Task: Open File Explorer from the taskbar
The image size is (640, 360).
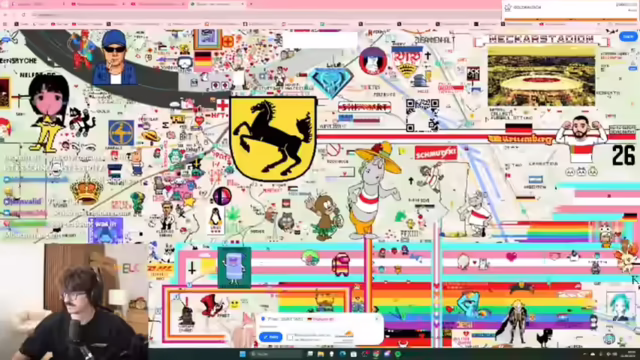Action: 321,354
